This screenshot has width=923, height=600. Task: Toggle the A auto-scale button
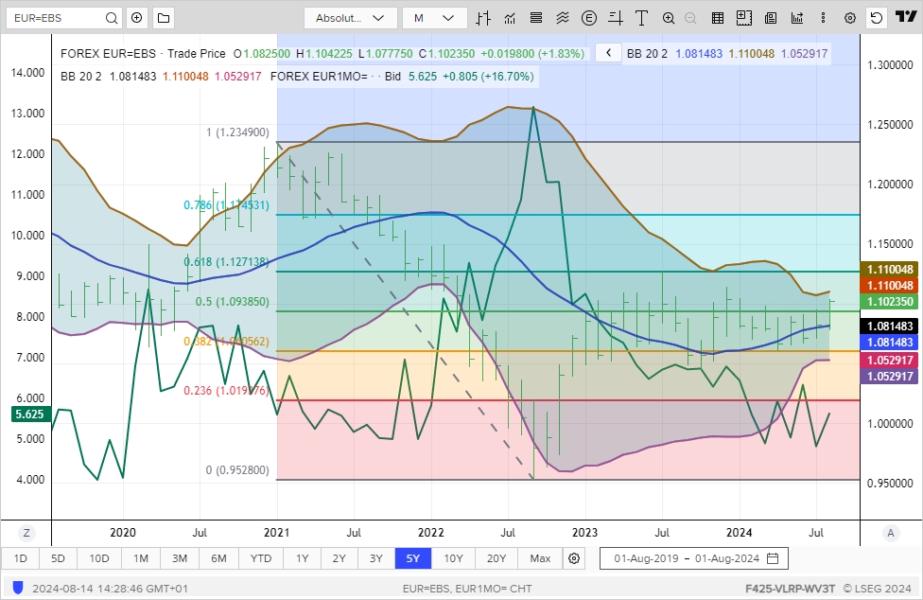point(890,533)
